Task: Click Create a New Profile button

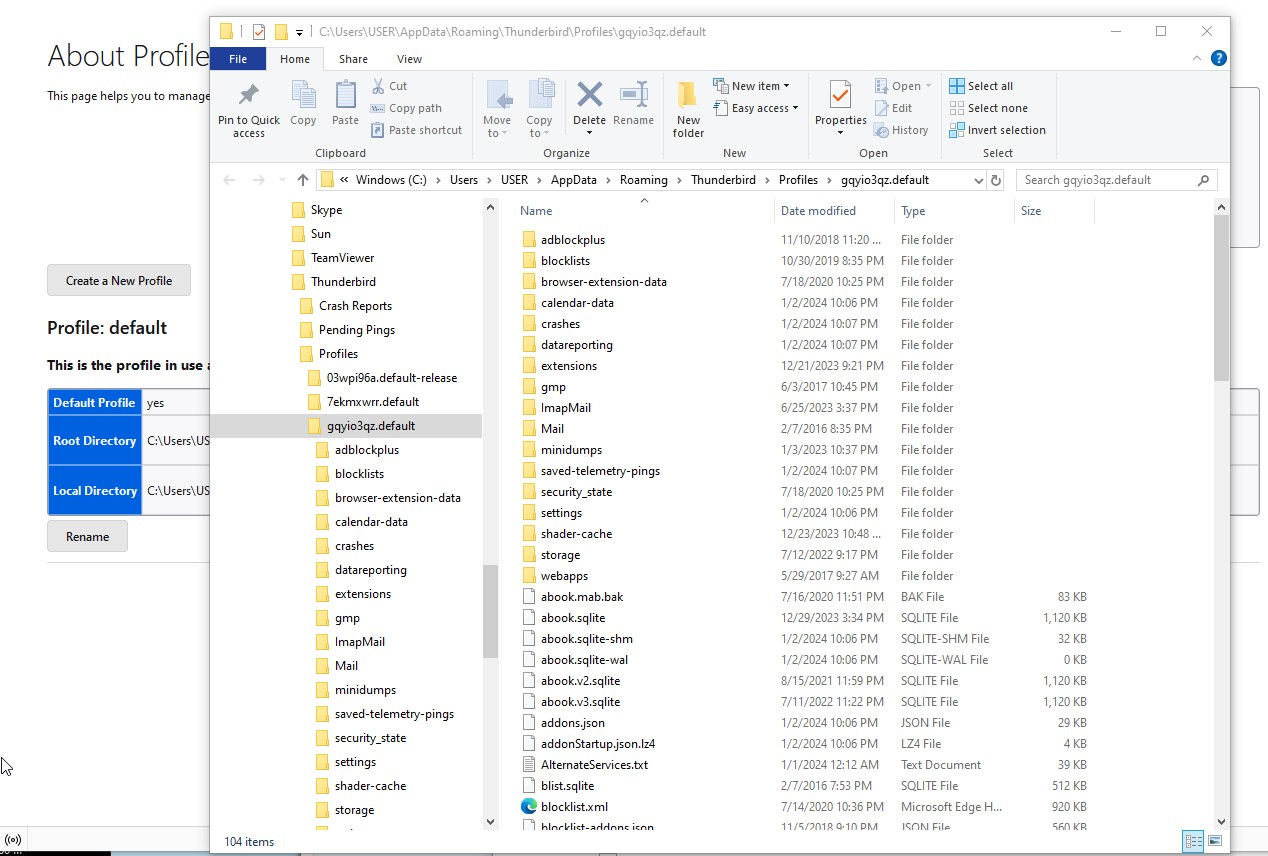Action: [x=119, y=281]
